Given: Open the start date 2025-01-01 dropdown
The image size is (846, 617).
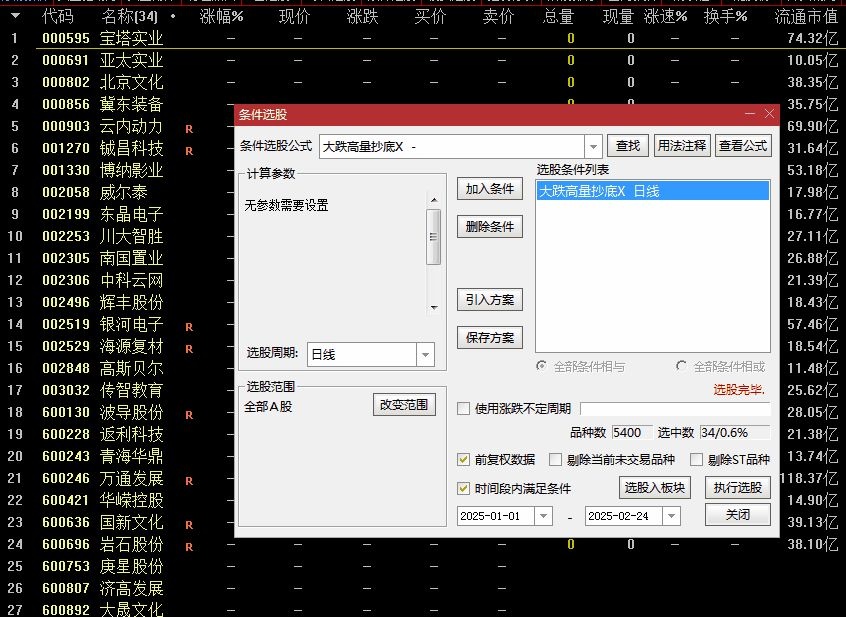Looking at the screenshot, I should (544, 514).
